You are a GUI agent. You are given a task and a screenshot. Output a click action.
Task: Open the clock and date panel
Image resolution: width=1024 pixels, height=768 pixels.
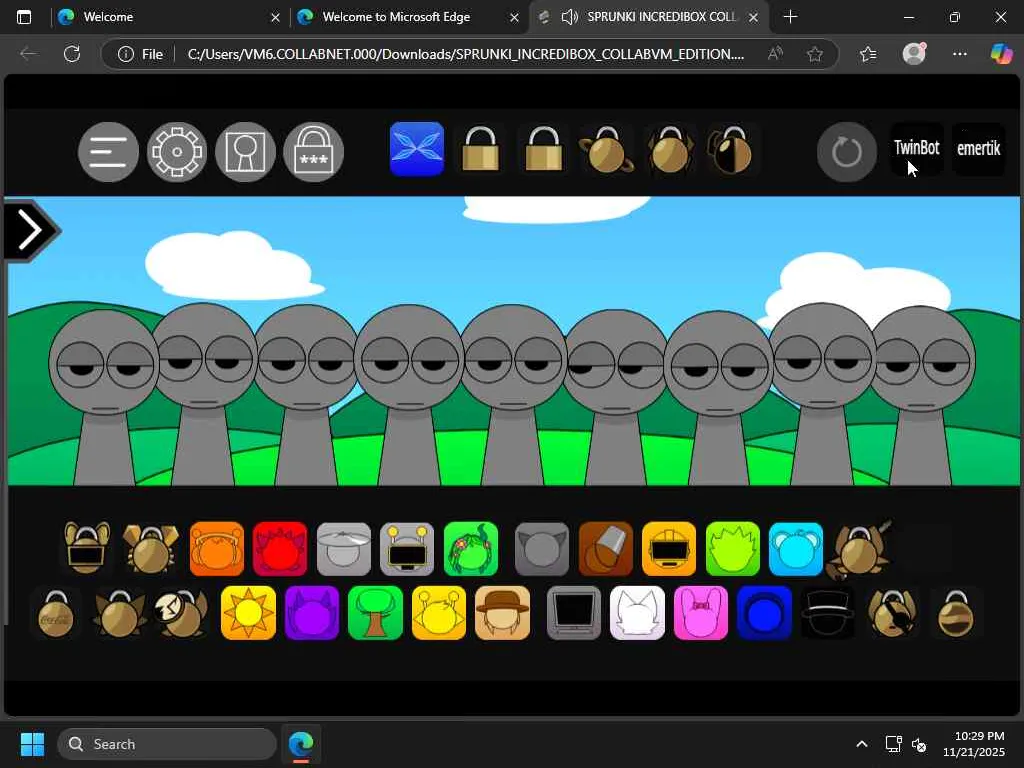coord(974,744)
